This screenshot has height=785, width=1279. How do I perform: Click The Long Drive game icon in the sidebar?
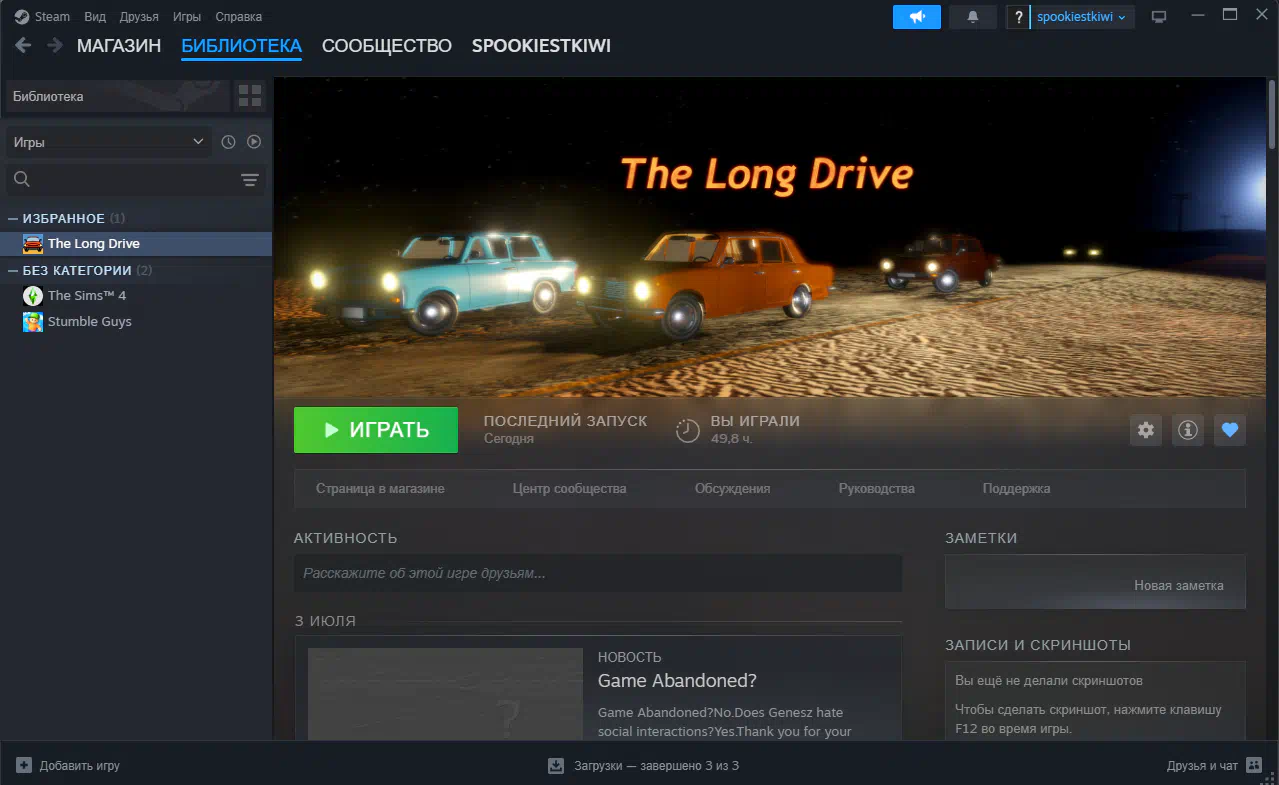pos(33,244)
